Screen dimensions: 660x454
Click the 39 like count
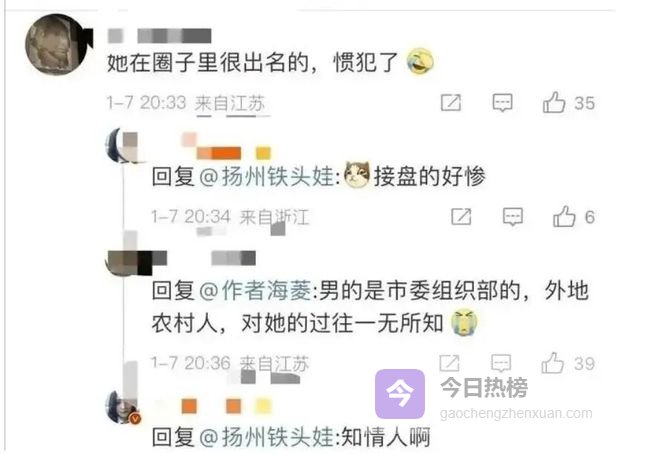pos(584,364)
